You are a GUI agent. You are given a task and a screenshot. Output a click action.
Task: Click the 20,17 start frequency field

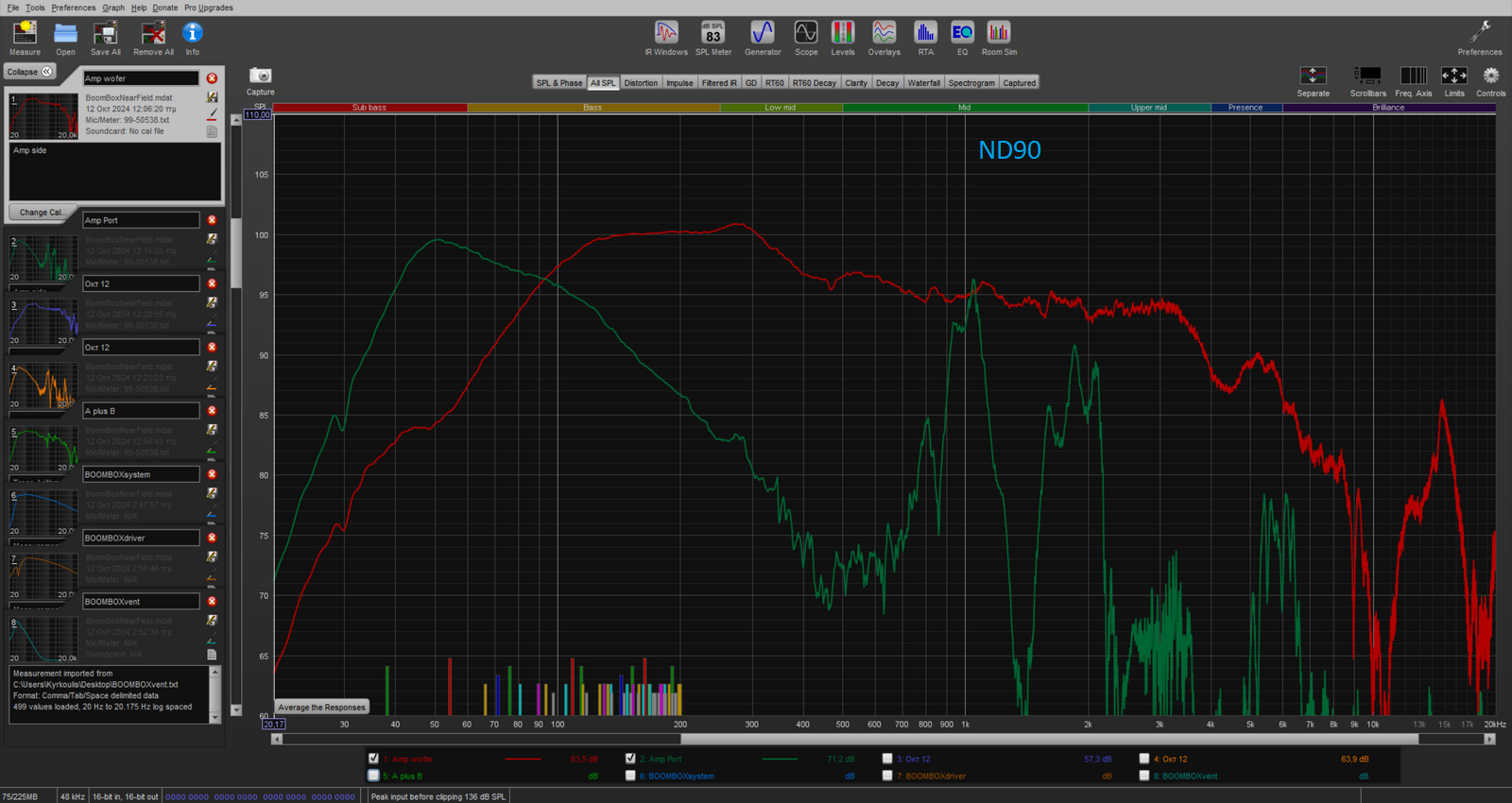(273, 725)
